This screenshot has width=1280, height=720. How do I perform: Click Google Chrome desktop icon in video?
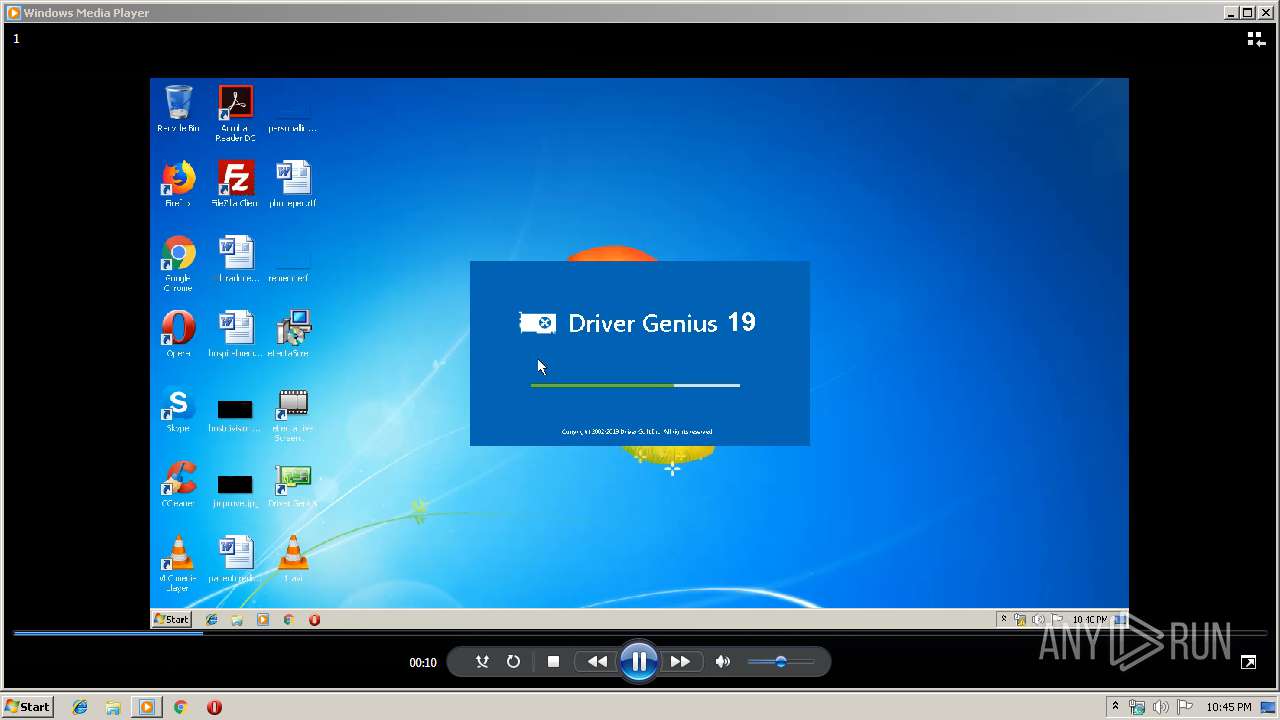coord(178,264)
